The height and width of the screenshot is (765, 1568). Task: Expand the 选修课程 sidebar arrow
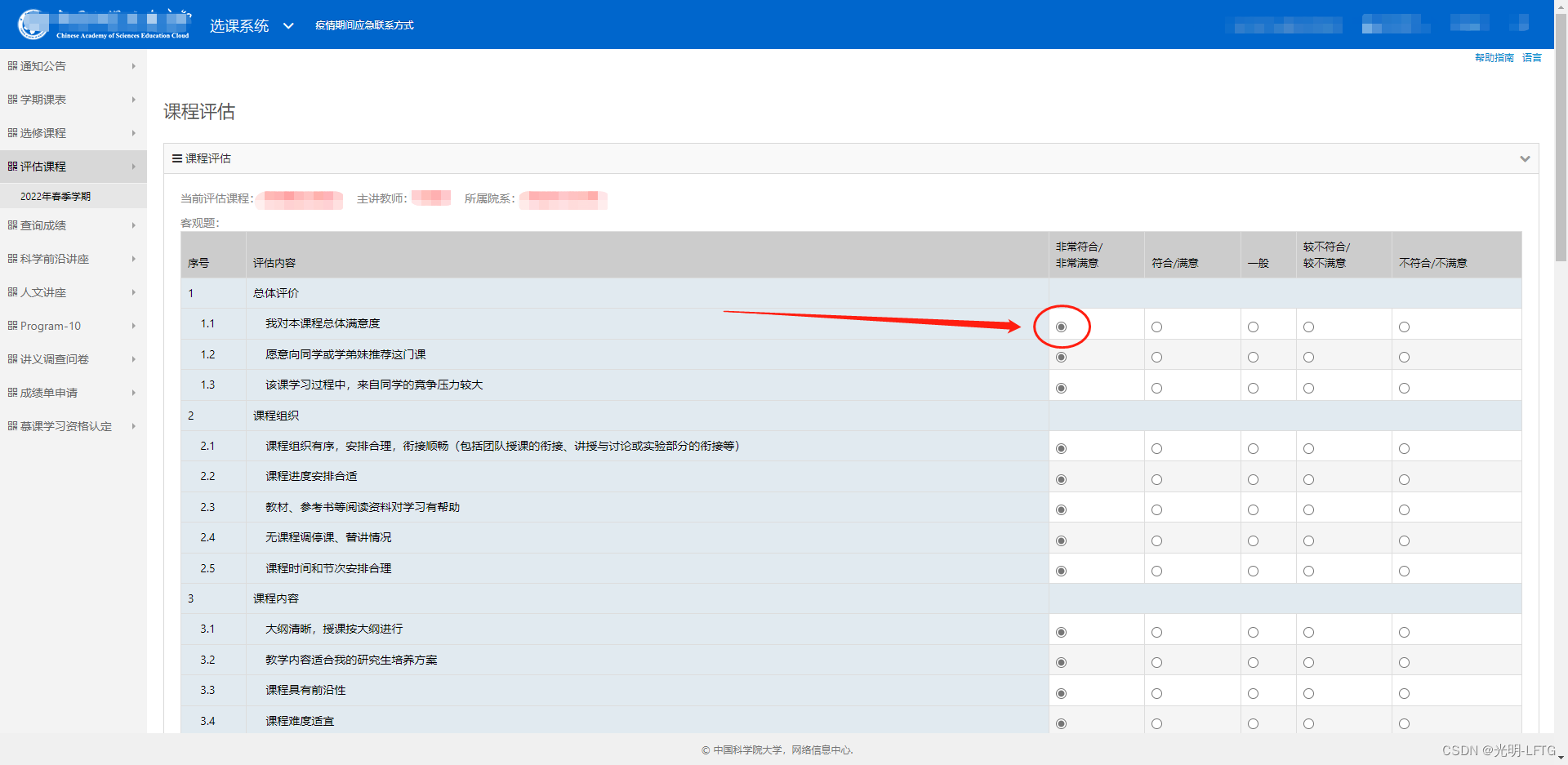coord(133,133)
